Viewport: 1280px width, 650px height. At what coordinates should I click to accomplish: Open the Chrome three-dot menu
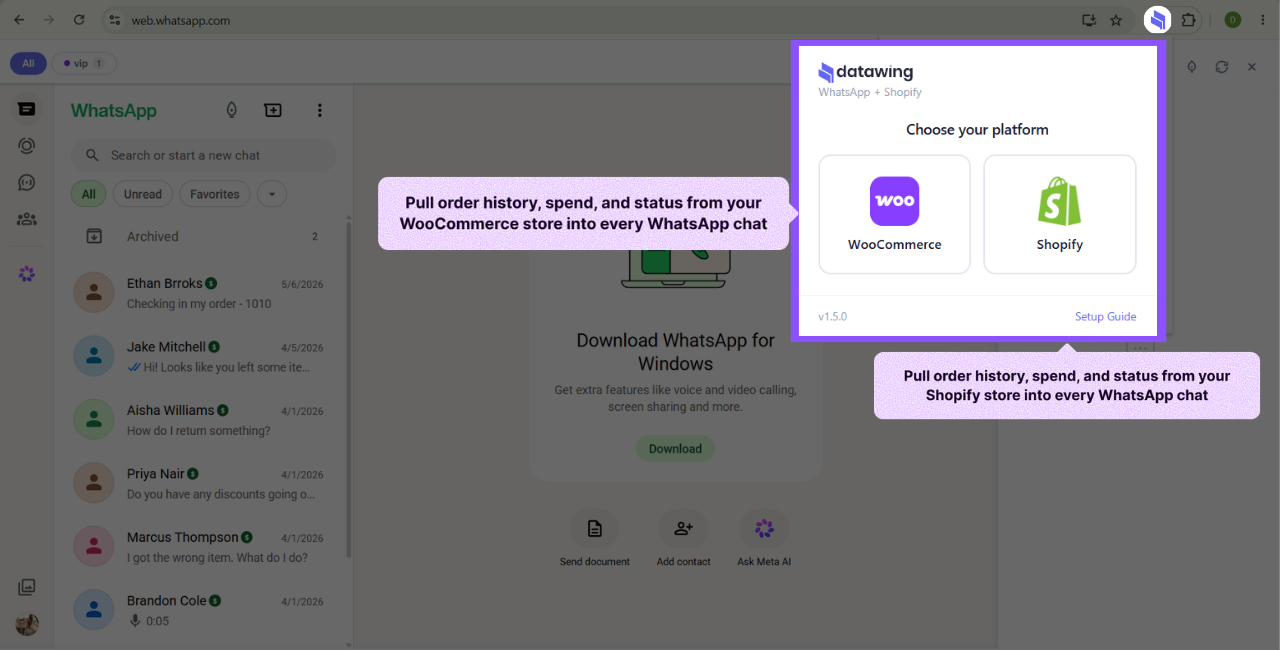click(x=1263, y=20)
